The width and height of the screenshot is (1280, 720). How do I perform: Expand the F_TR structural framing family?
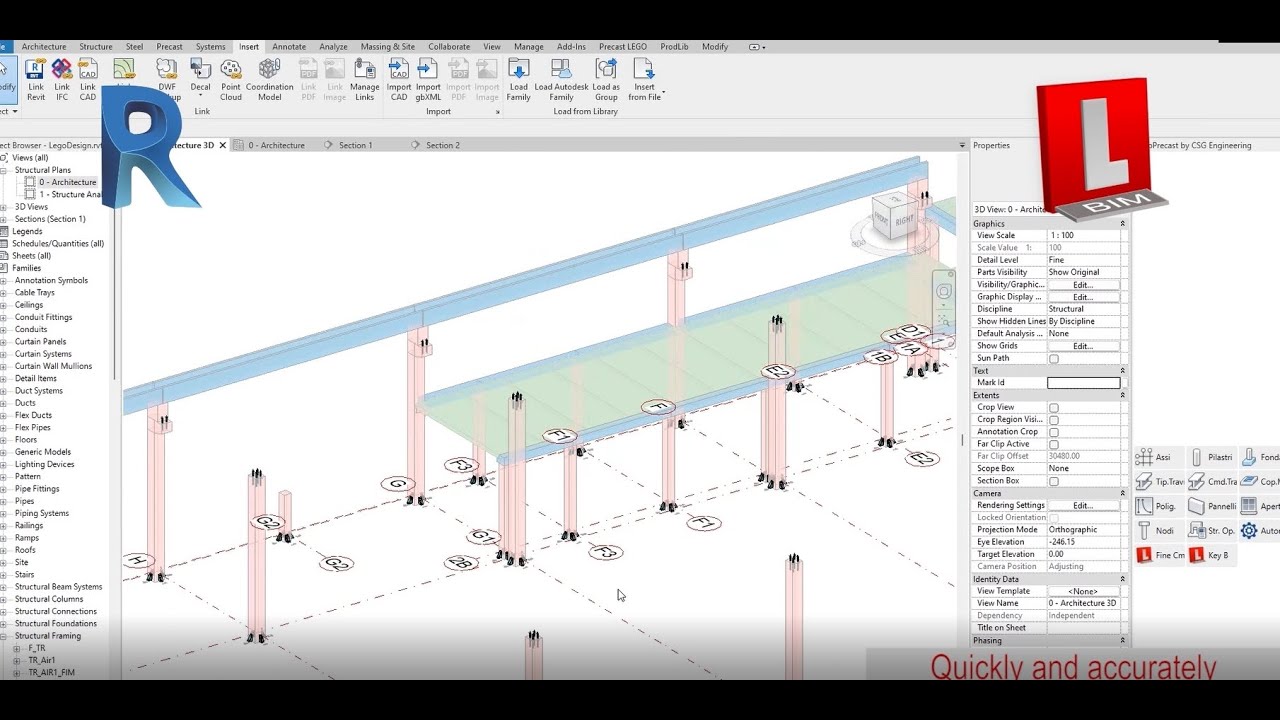coord(16,648)
